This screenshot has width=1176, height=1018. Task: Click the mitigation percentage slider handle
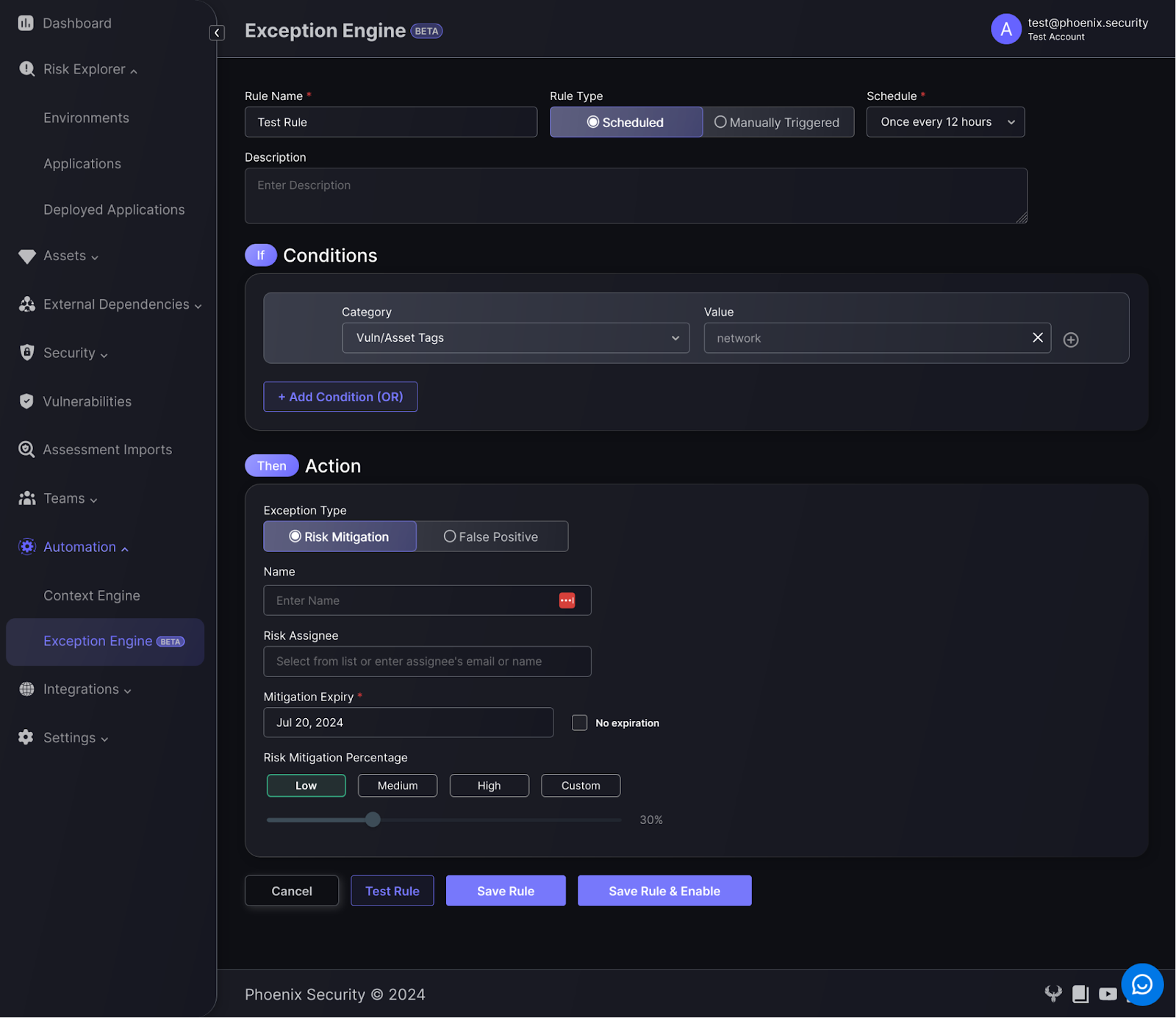pyautogui.click(x=373, y=820)
